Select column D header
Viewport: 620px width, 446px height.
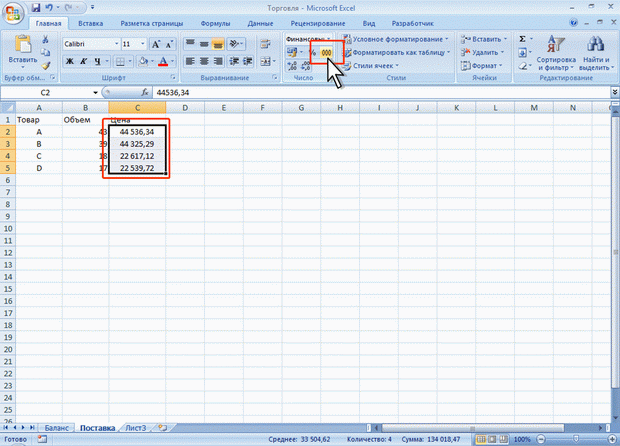tap(185, 108)
